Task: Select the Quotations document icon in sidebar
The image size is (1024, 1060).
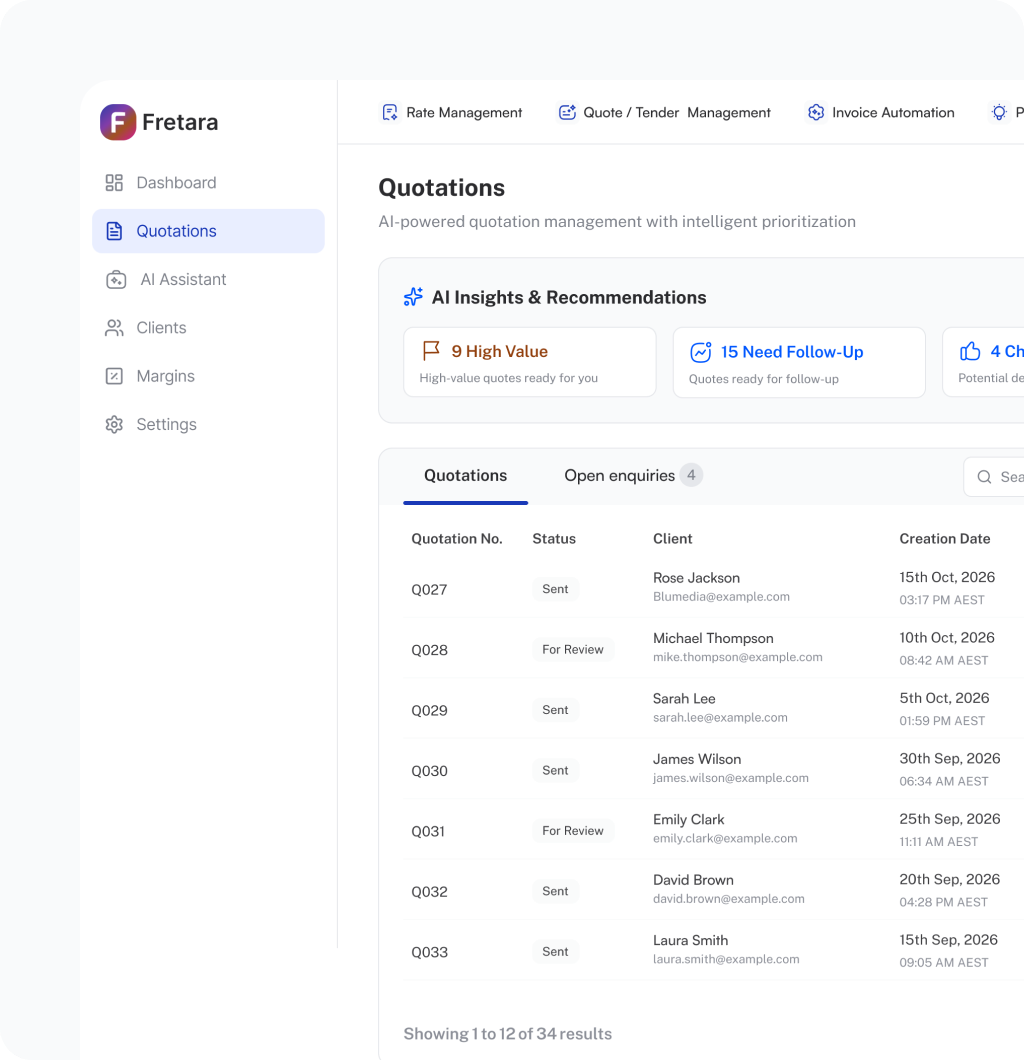Action: click(114, 231)
